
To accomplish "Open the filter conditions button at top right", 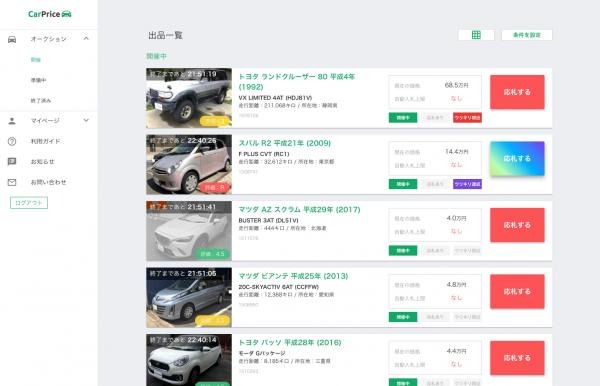I will (527, 35).
